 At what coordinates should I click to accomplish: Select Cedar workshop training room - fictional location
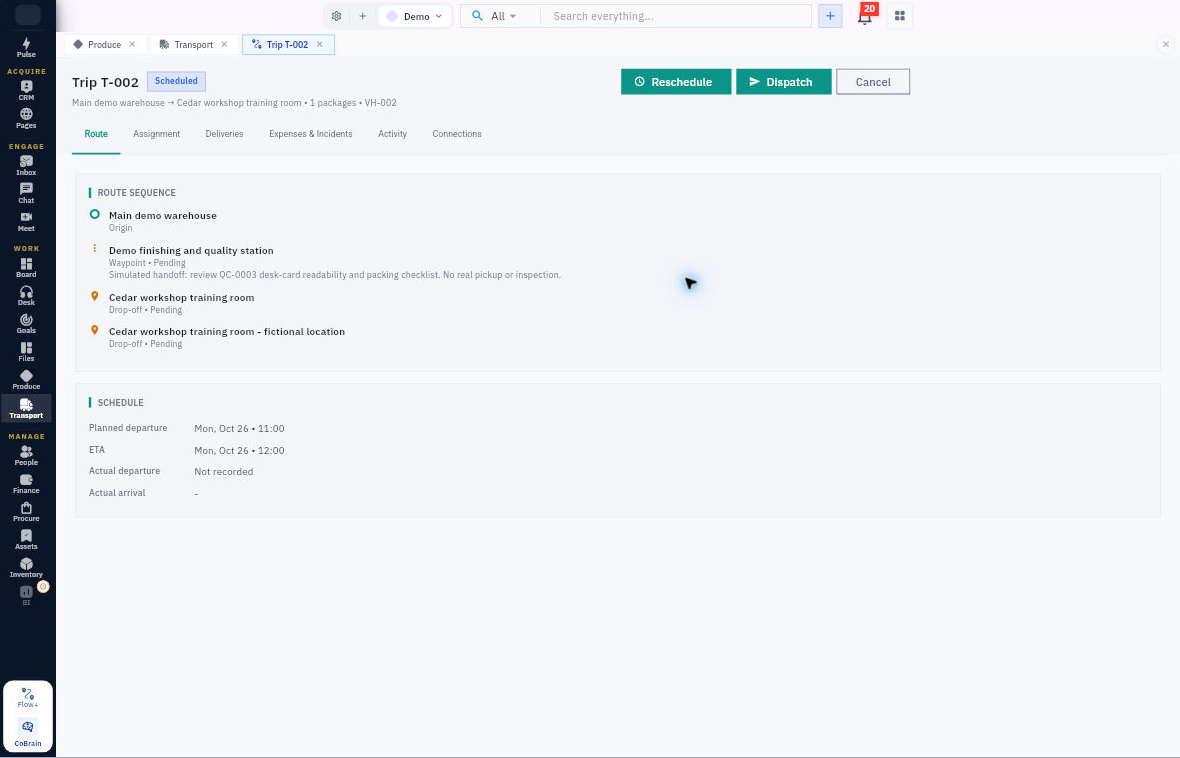[227, 331]
